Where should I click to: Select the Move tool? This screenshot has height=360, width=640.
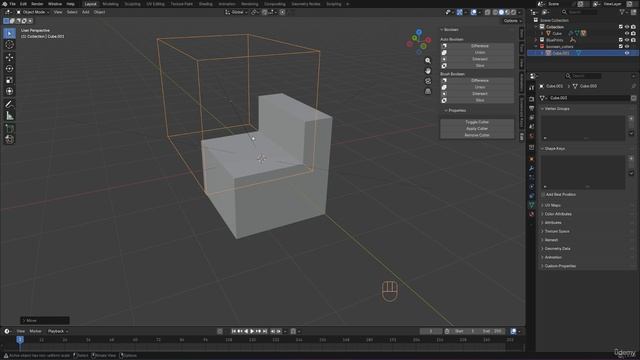(x=9, y=57)
